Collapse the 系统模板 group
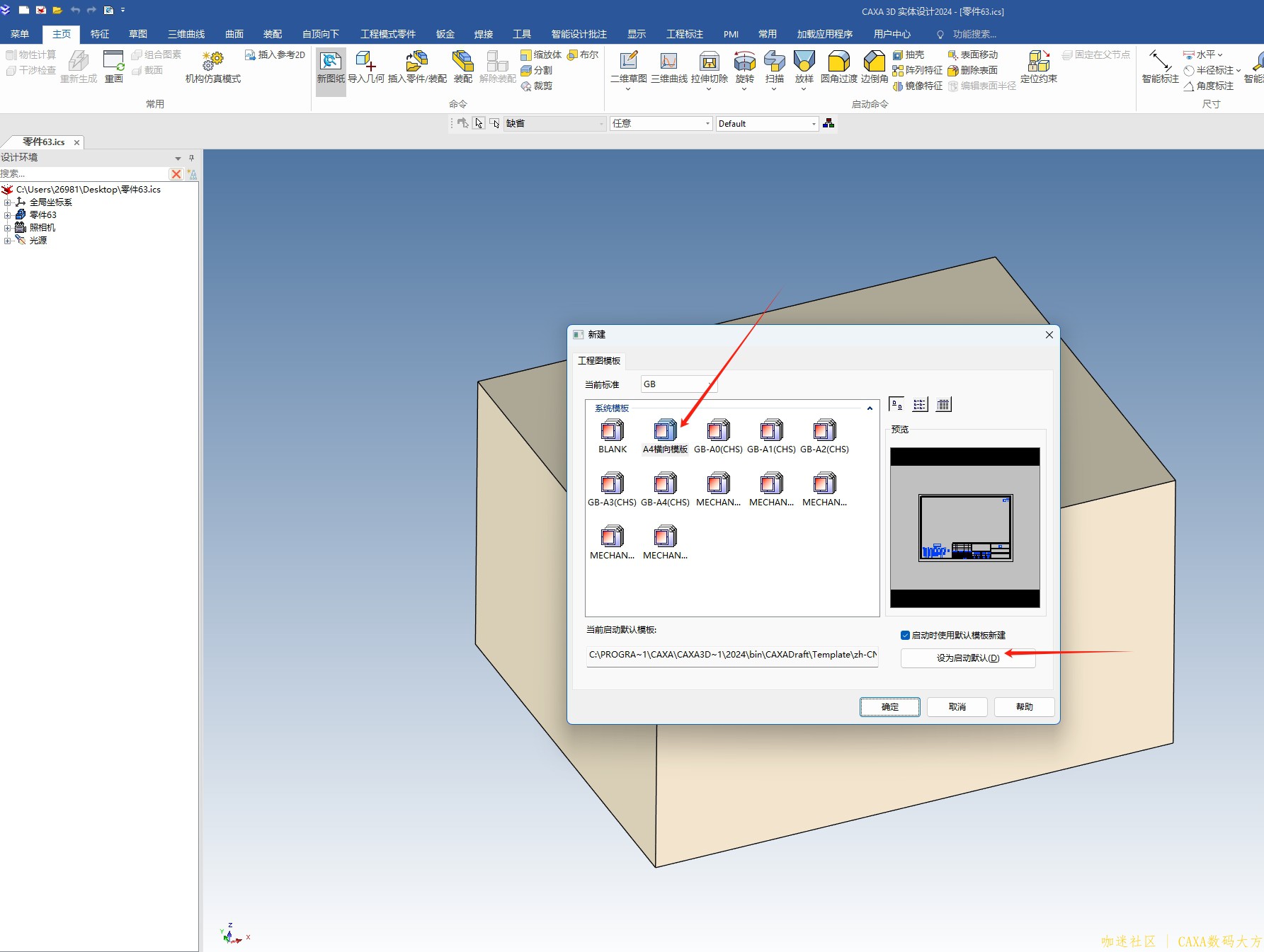 (x=870, y=408)
